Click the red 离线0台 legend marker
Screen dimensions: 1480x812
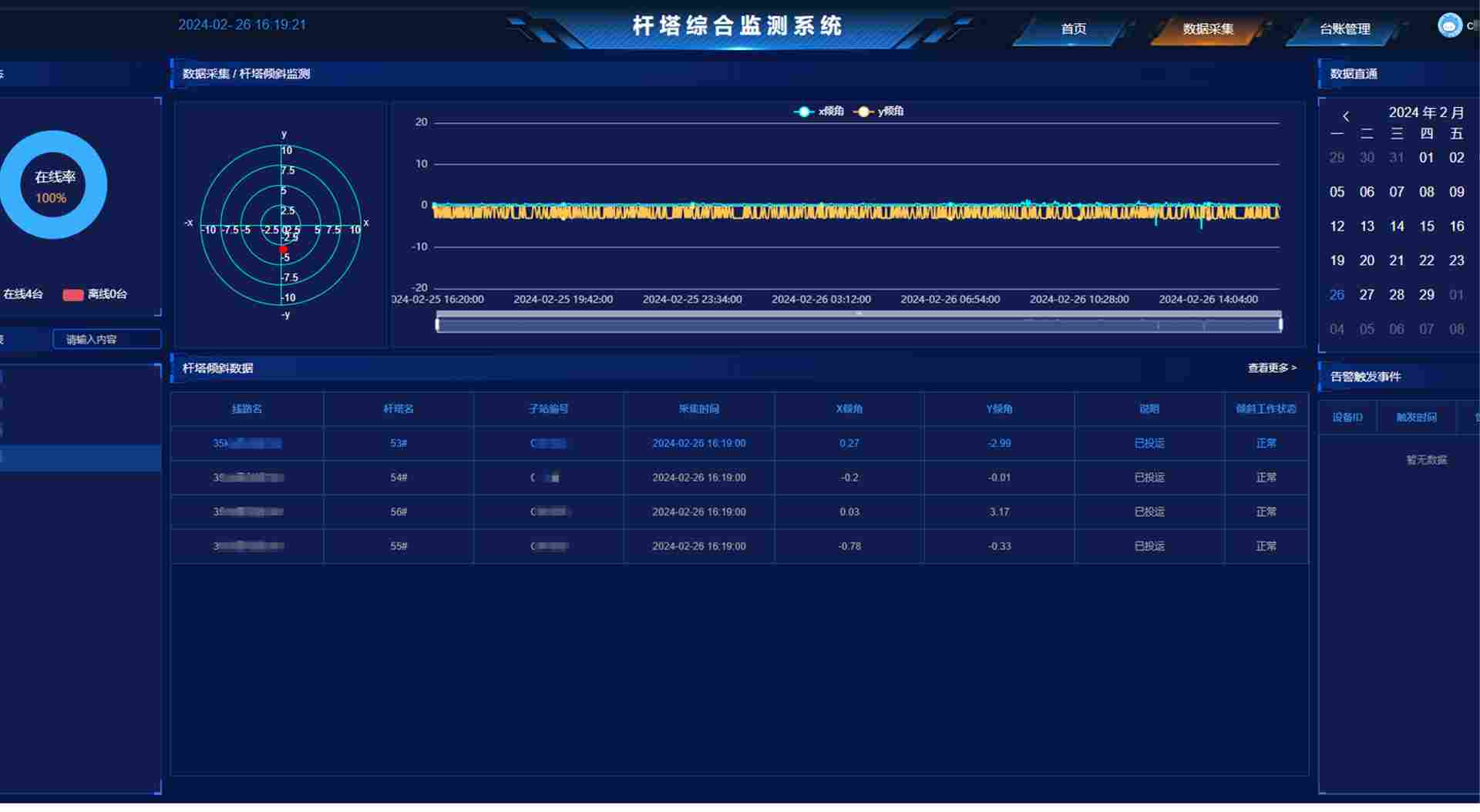click(73, 294)
